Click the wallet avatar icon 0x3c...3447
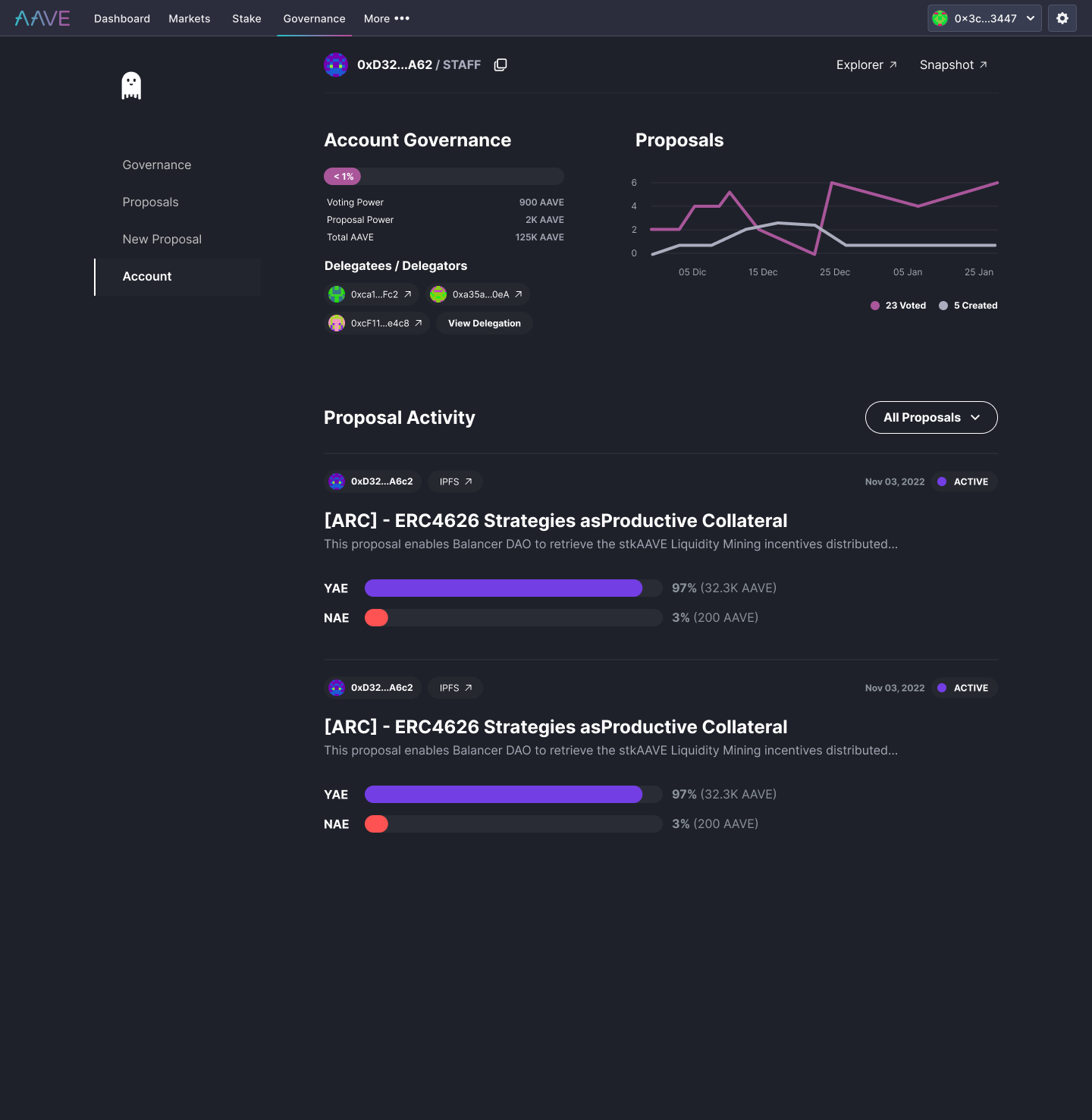Screen dimensions: 1092x1120 coord(940,18)
